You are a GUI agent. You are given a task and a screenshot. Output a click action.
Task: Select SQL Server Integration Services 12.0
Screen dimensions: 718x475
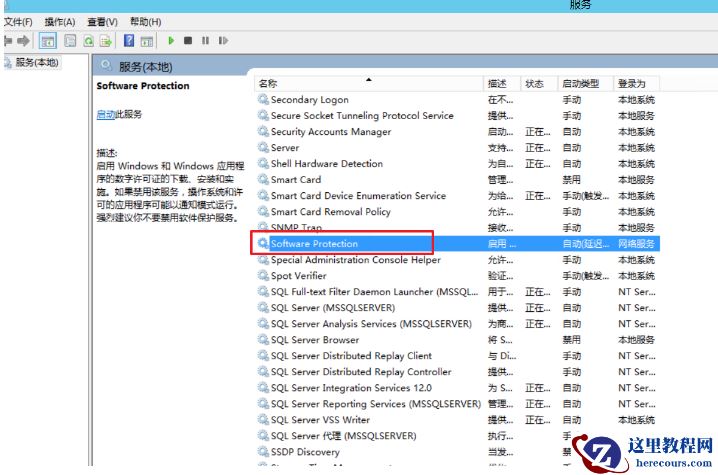coord(458,388)
